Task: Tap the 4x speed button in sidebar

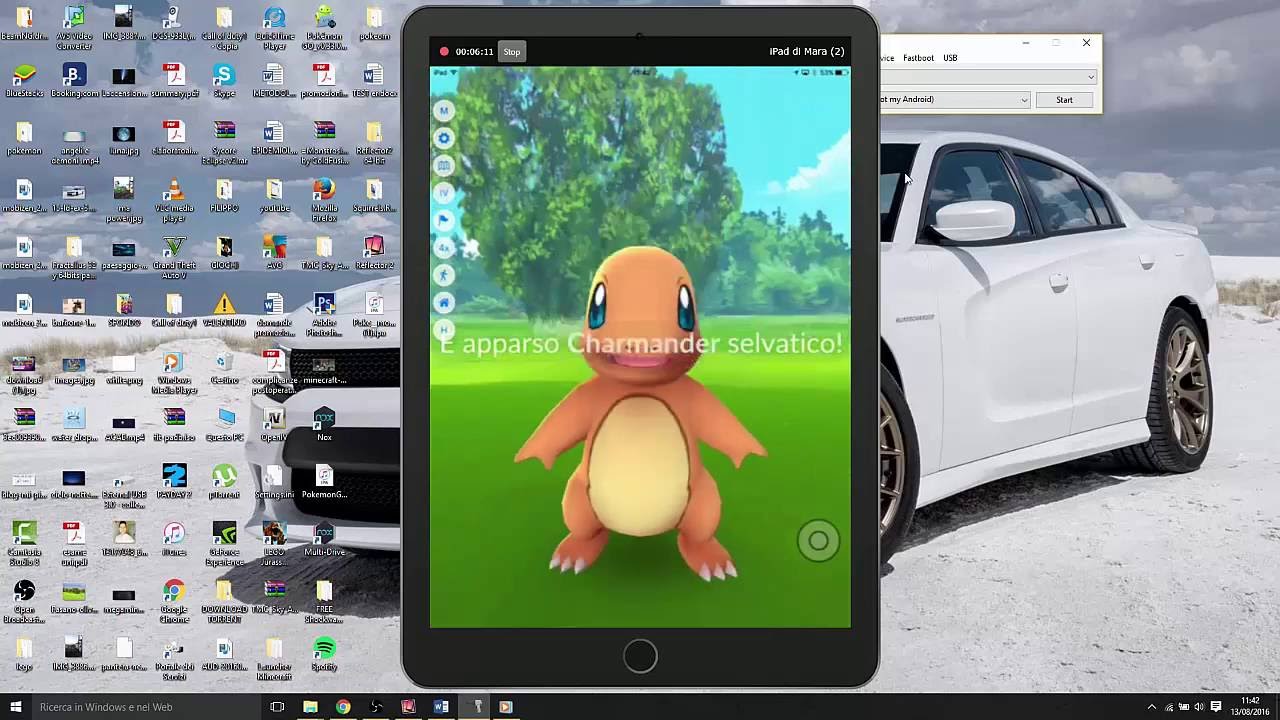Action: click(444, 247)
